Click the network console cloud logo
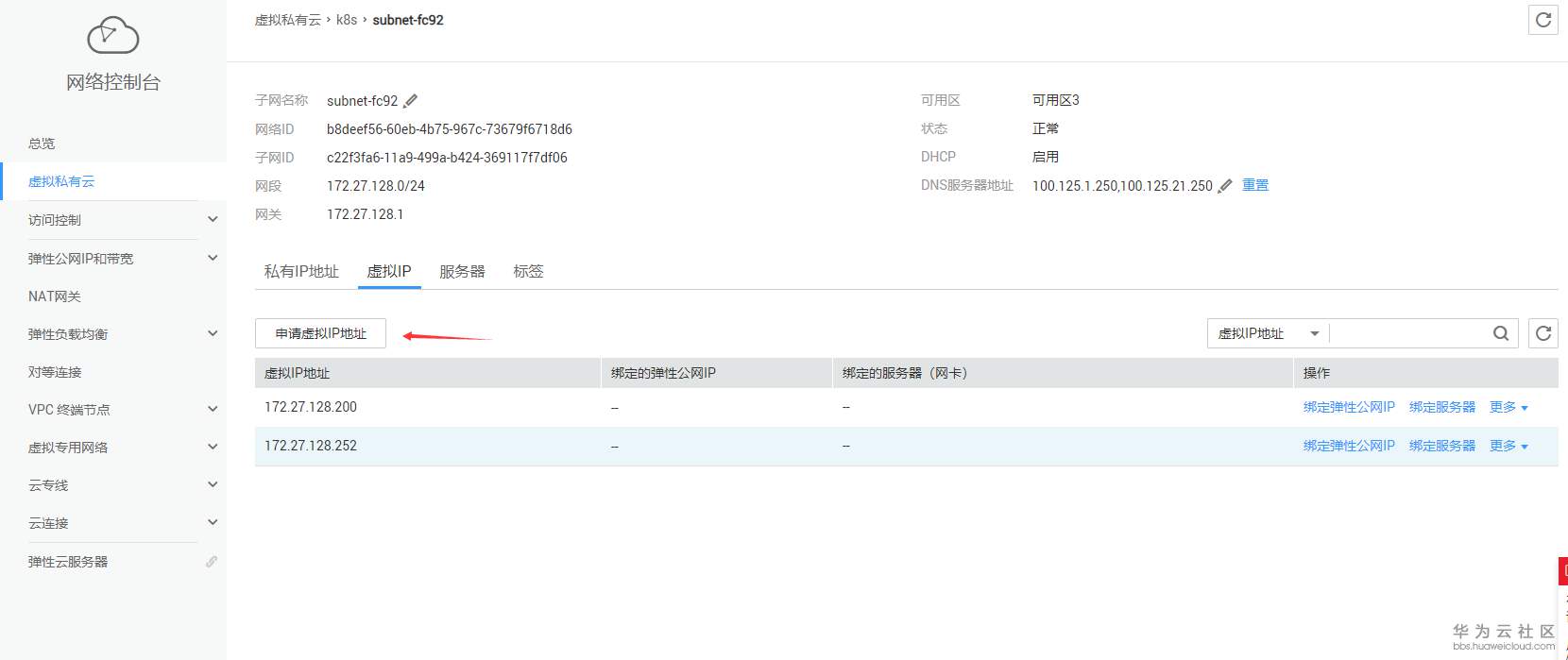1568x660 pixels. (x=113, y=35)
